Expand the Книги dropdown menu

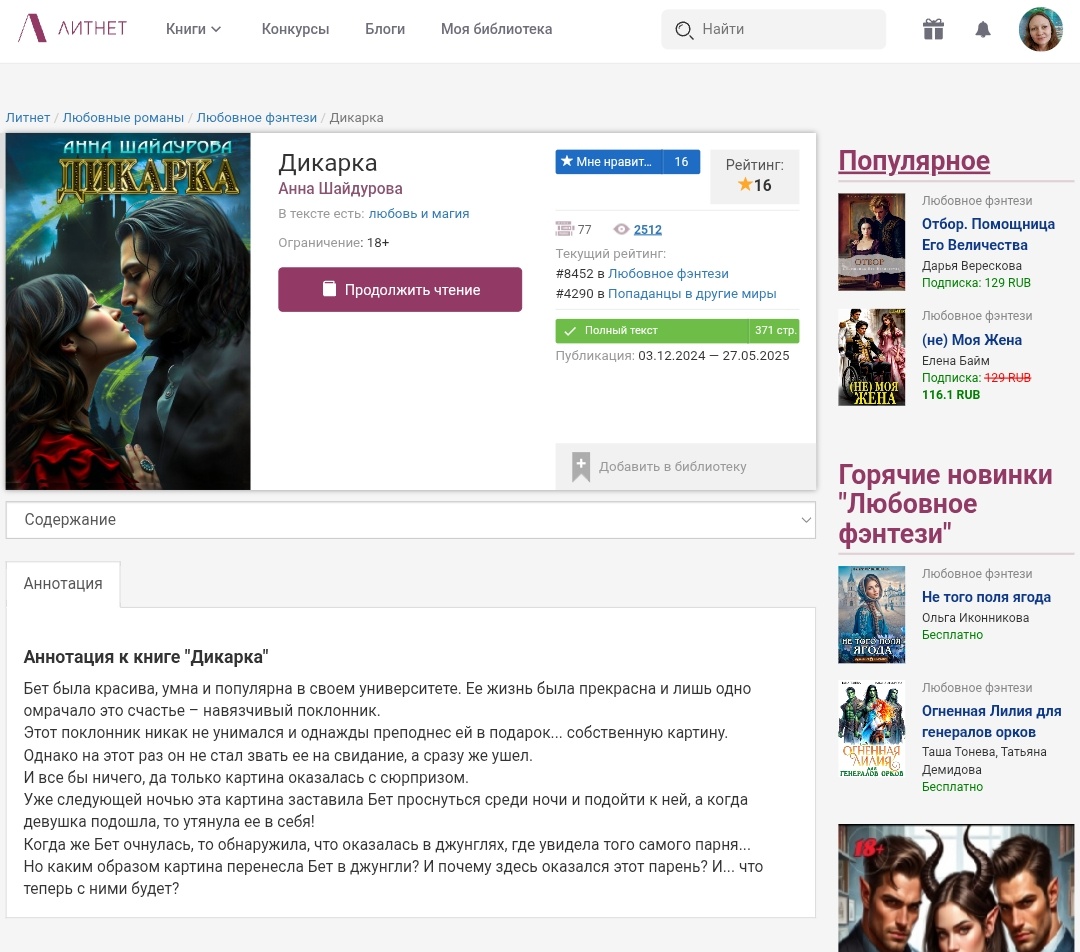tap(193, 29)
